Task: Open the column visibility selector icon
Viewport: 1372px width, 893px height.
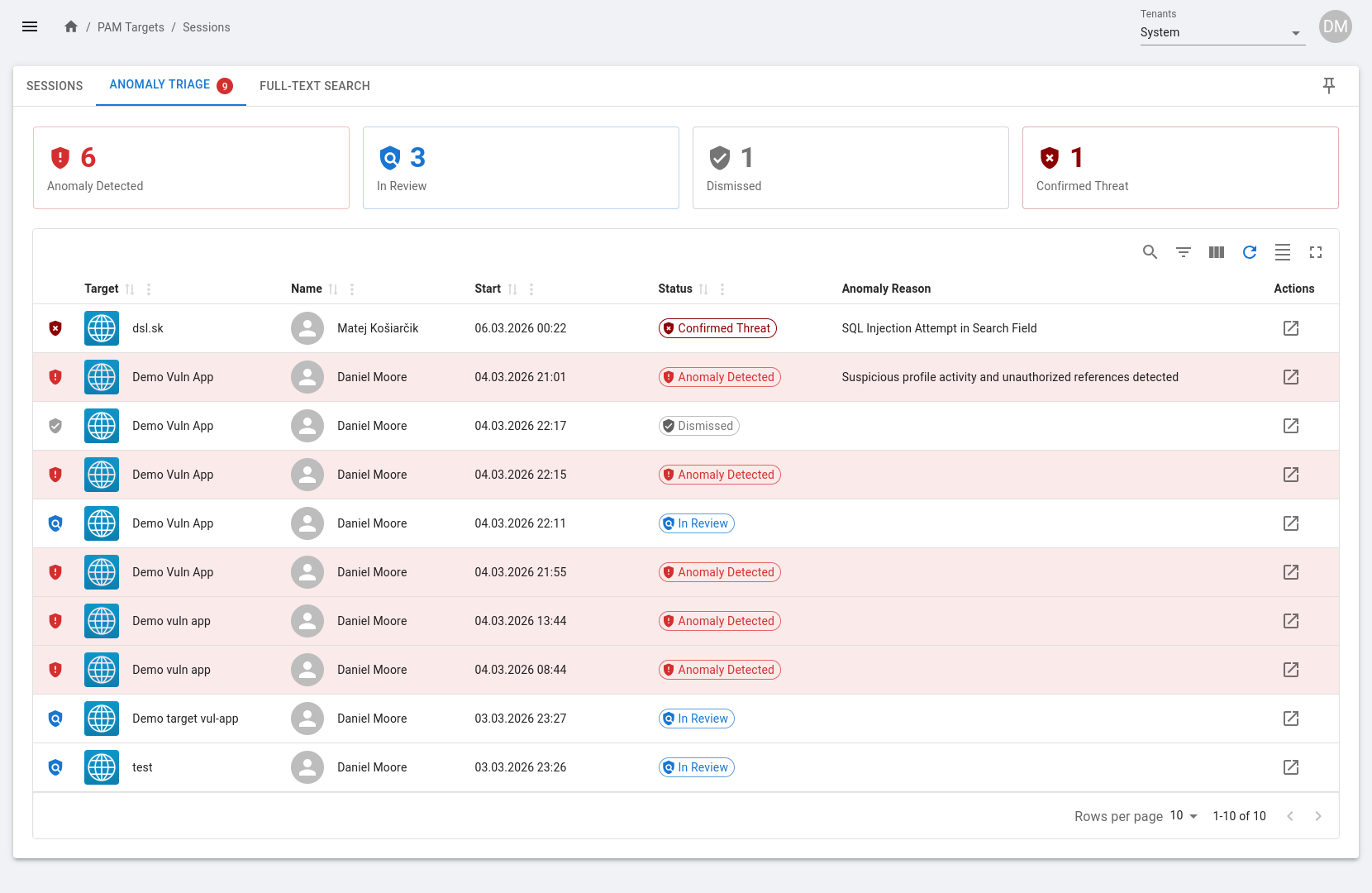Action: coord(1216,252)
